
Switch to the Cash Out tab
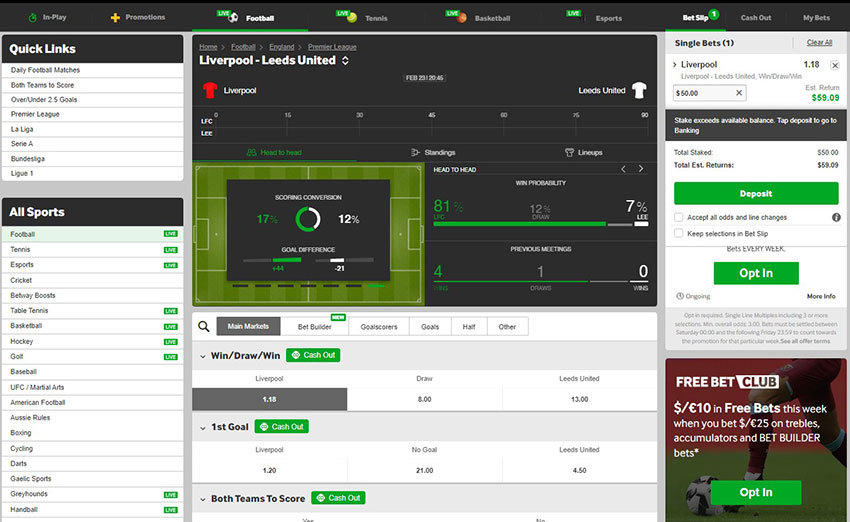pos(756,18)
